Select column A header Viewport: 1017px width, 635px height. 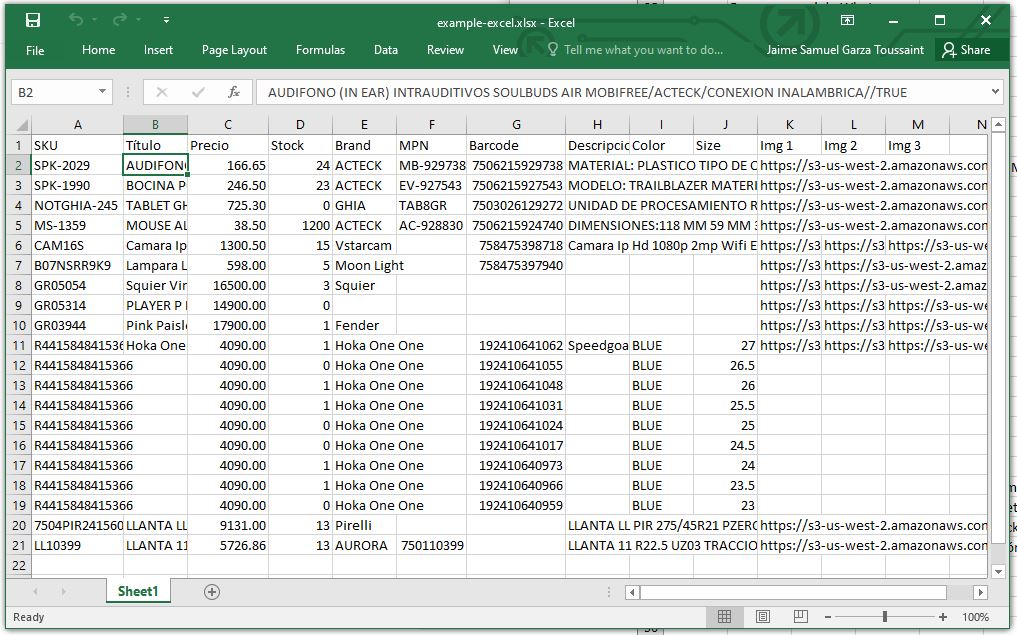pyautogui.click(x=78, y=125)
